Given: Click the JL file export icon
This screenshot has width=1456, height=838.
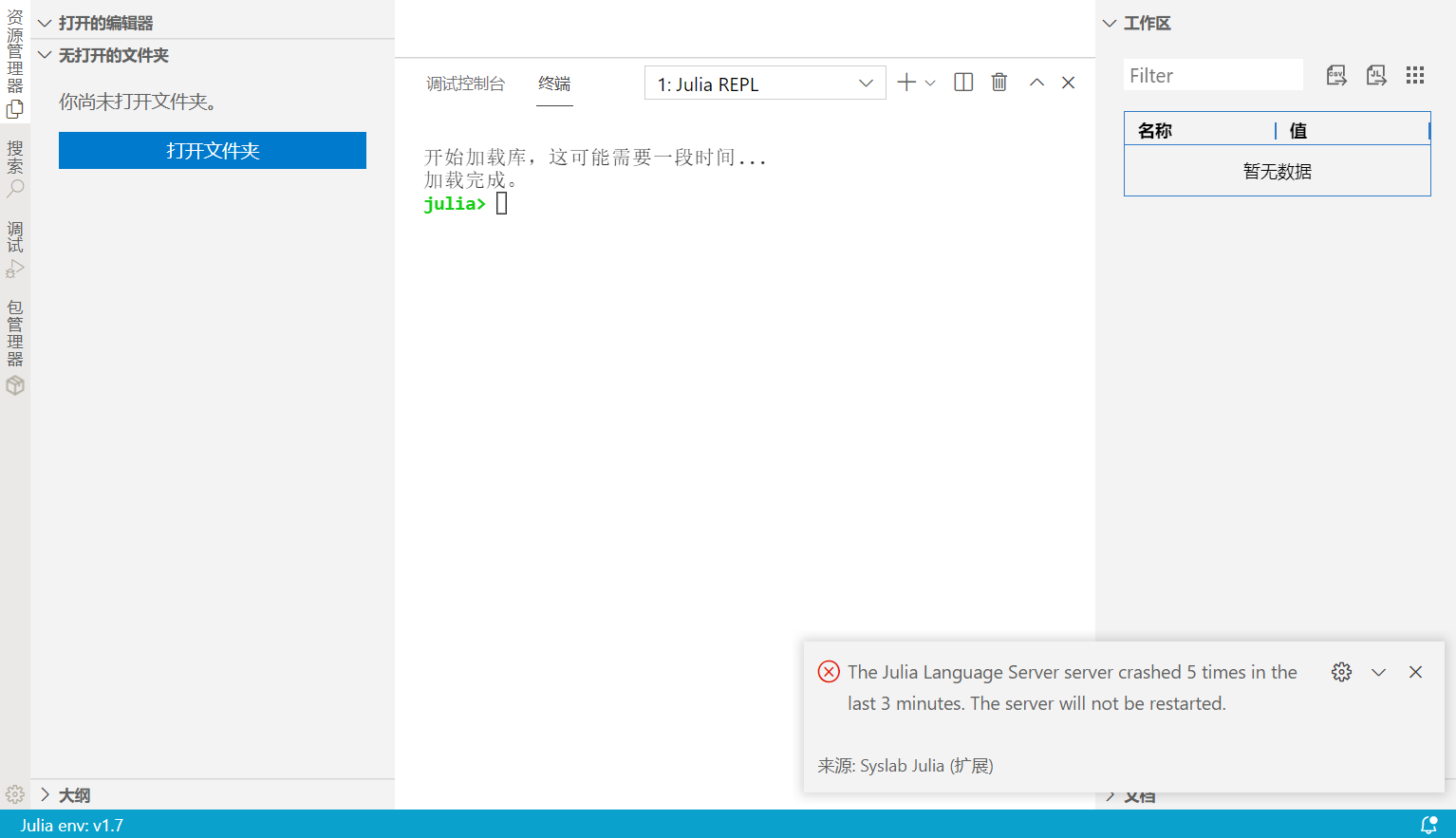Looking at the screenshot, I should [x=1376, y=76].
